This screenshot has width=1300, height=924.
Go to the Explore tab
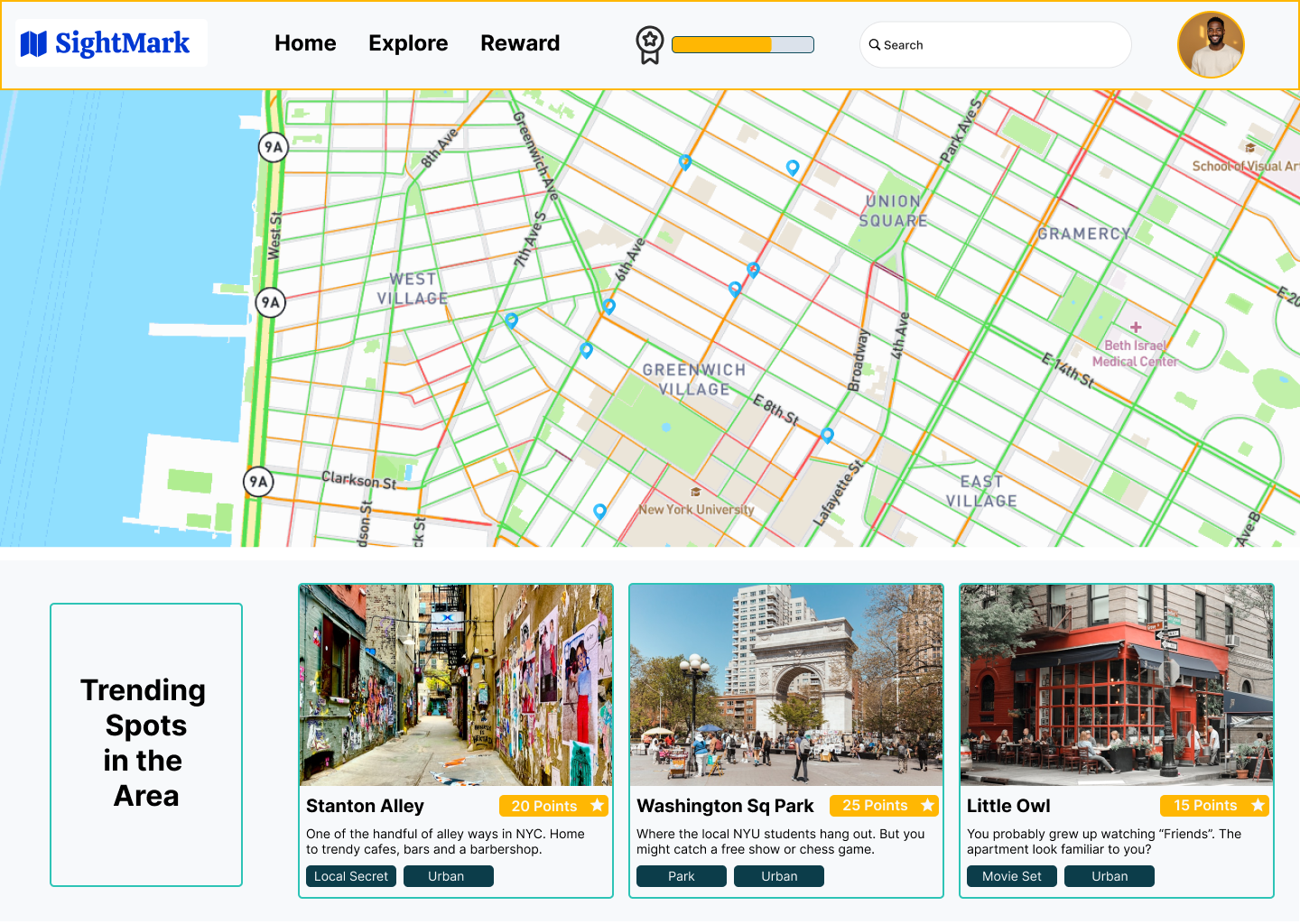click(x=408, y=43)
